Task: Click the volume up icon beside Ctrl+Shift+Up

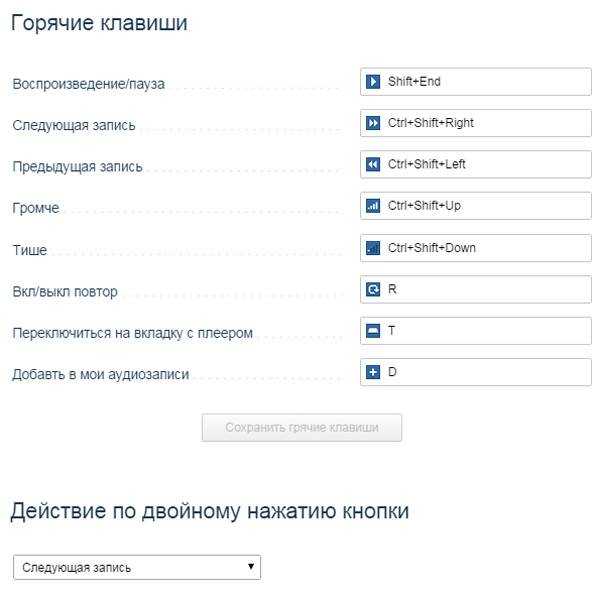Action: (x=373, y=206)
